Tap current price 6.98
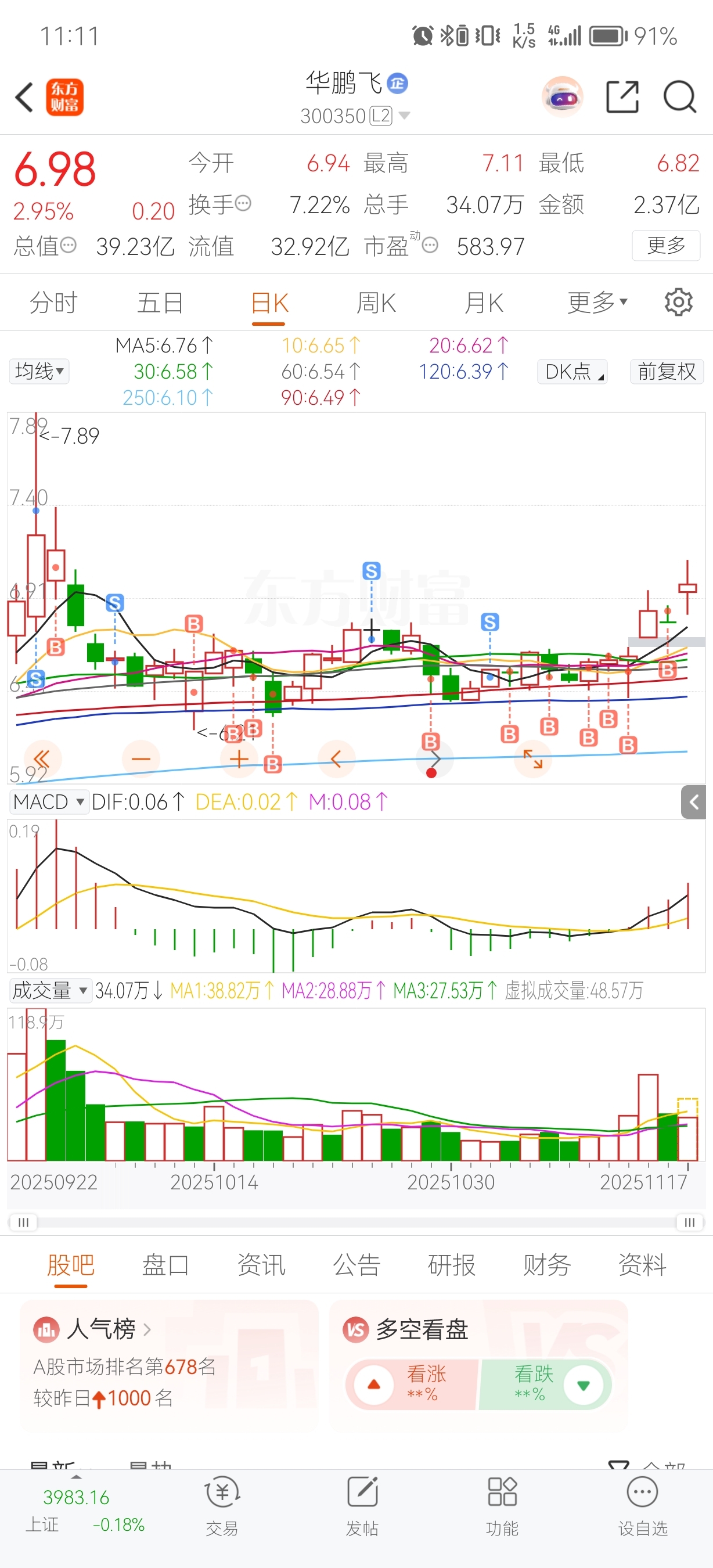Screen dimensions: 713x1568 pyautogui.click(x=55, y=169)
